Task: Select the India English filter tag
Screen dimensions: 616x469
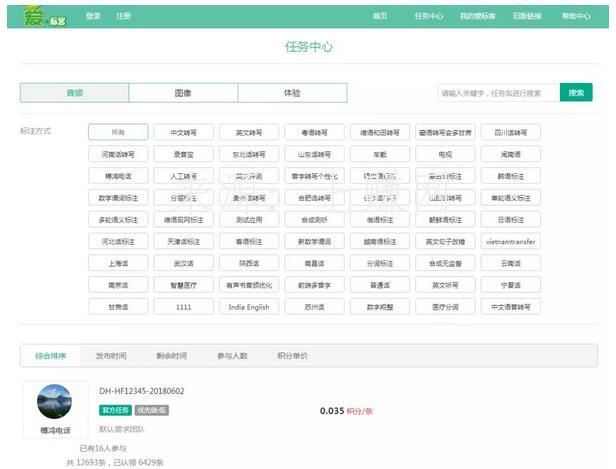Action: pyautogui.click(x=249, y=307)
